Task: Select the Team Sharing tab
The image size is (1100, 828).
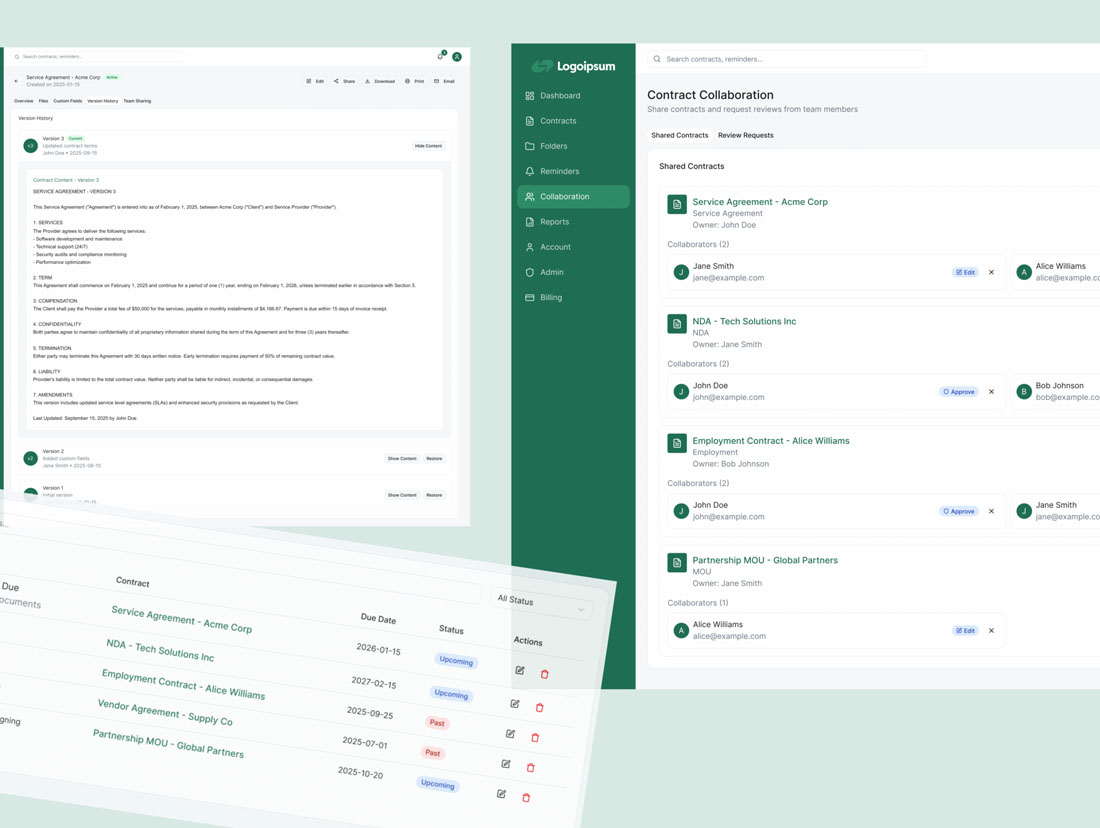Action: [x=137, y=101]
